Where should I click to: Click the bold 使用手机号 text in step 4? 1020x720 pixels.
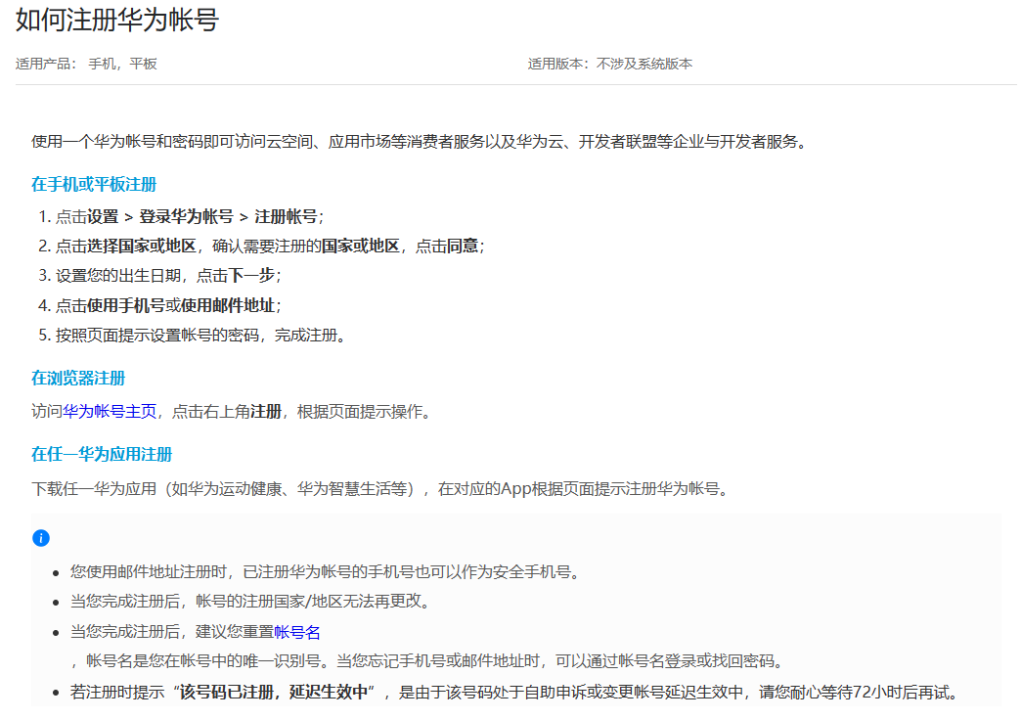tap(126, 305)
